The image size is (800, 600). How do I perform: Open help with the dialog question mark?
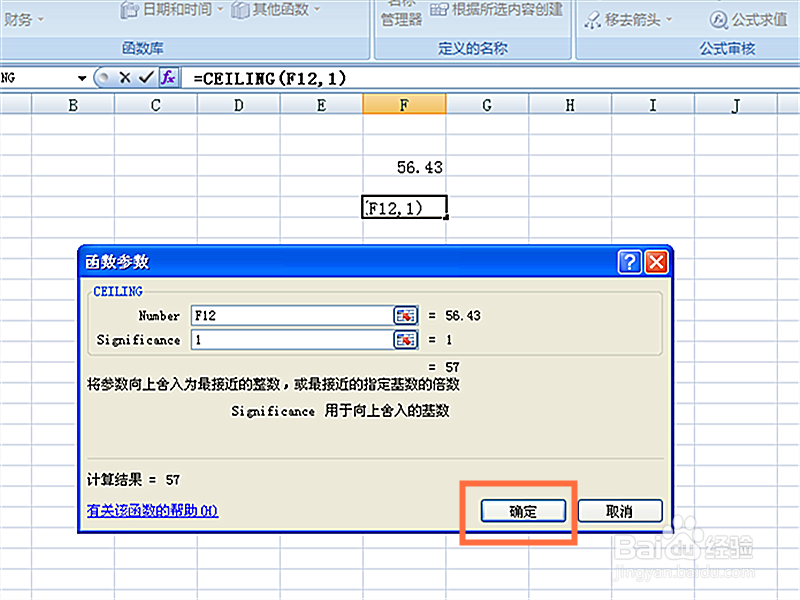630,262
